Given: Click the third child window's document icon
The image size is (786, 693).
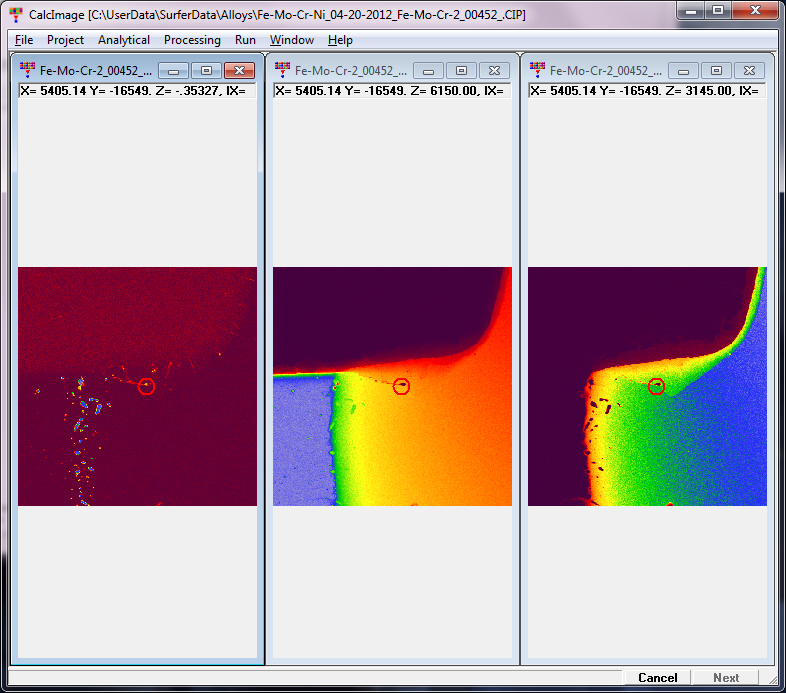Looking at the screenshot, I should pos(537,70).
